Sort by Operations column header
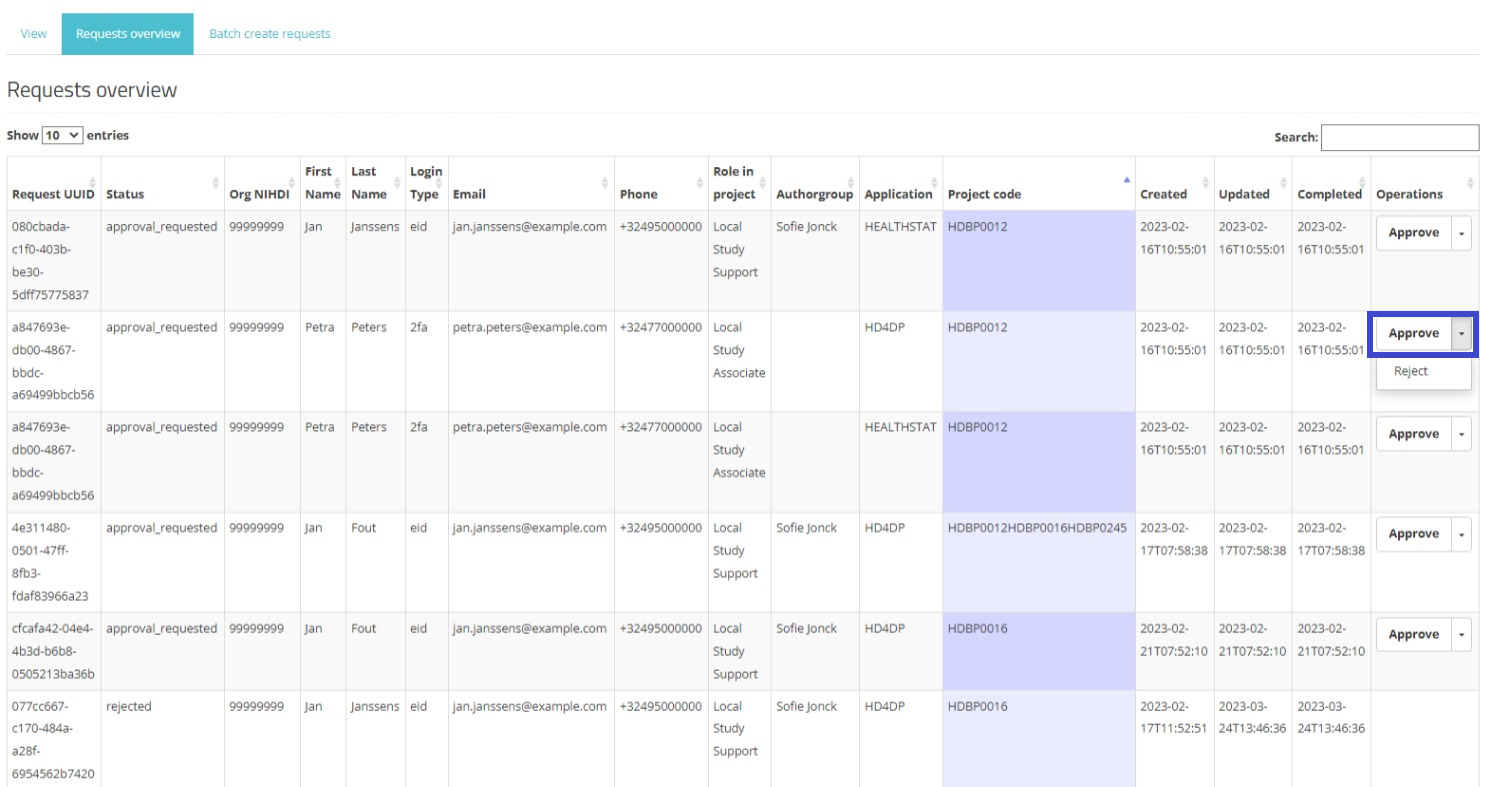This screenshot has width=1491, height=787. tap(1422, 194)
